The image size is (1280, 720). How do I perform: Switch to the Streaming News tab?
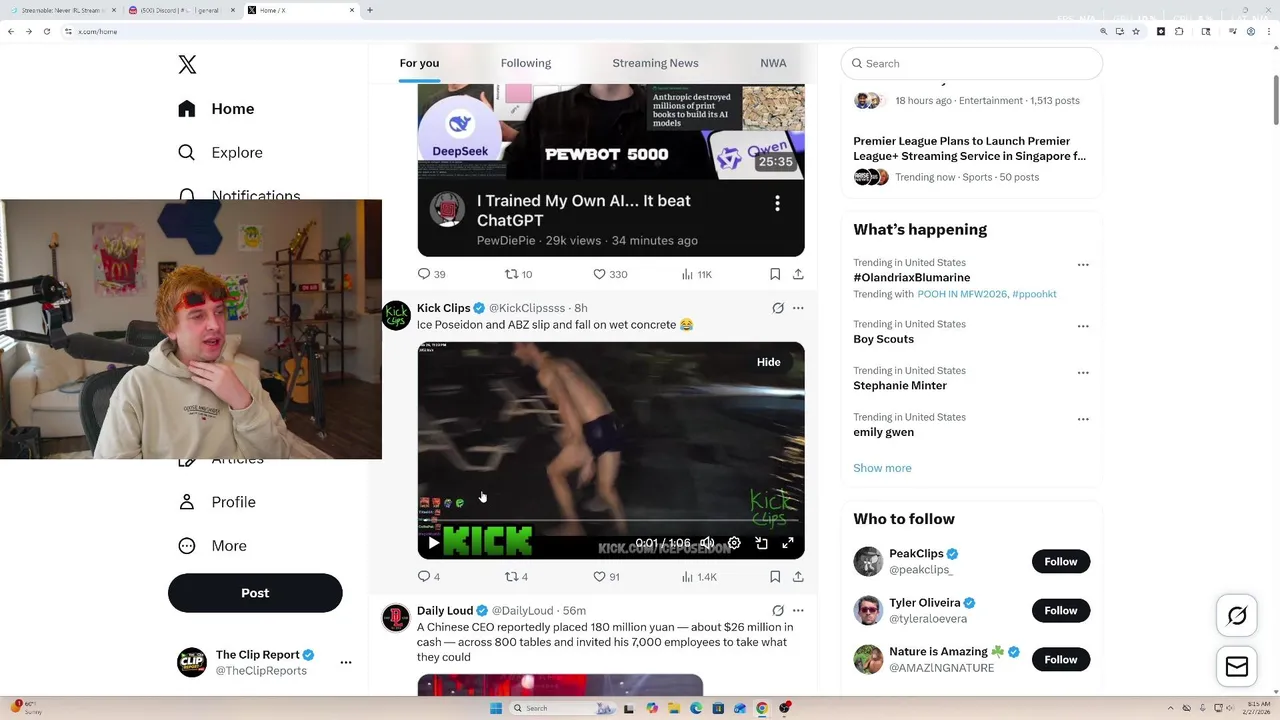pyautogui.click(x=655, y=63)
